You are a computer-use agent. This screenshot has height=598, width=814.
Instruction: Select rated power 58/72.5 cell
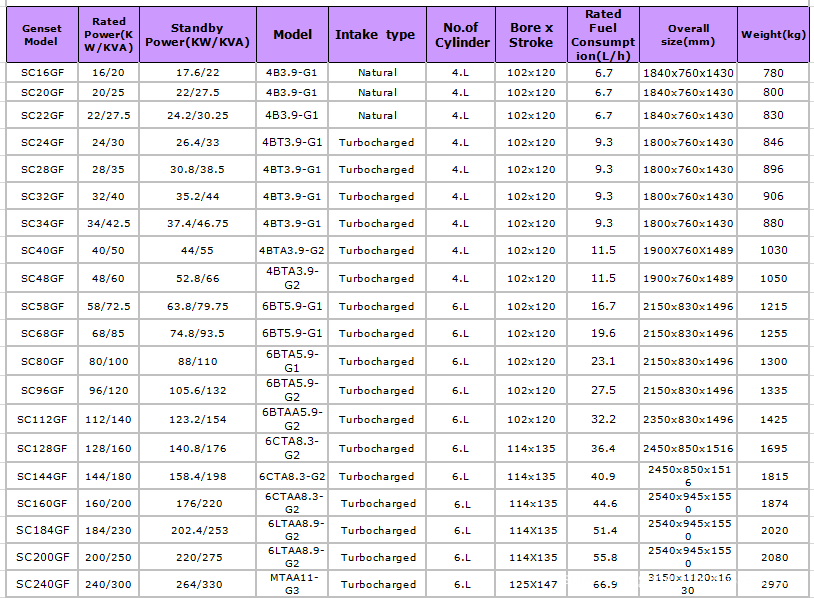click(108, 306)
